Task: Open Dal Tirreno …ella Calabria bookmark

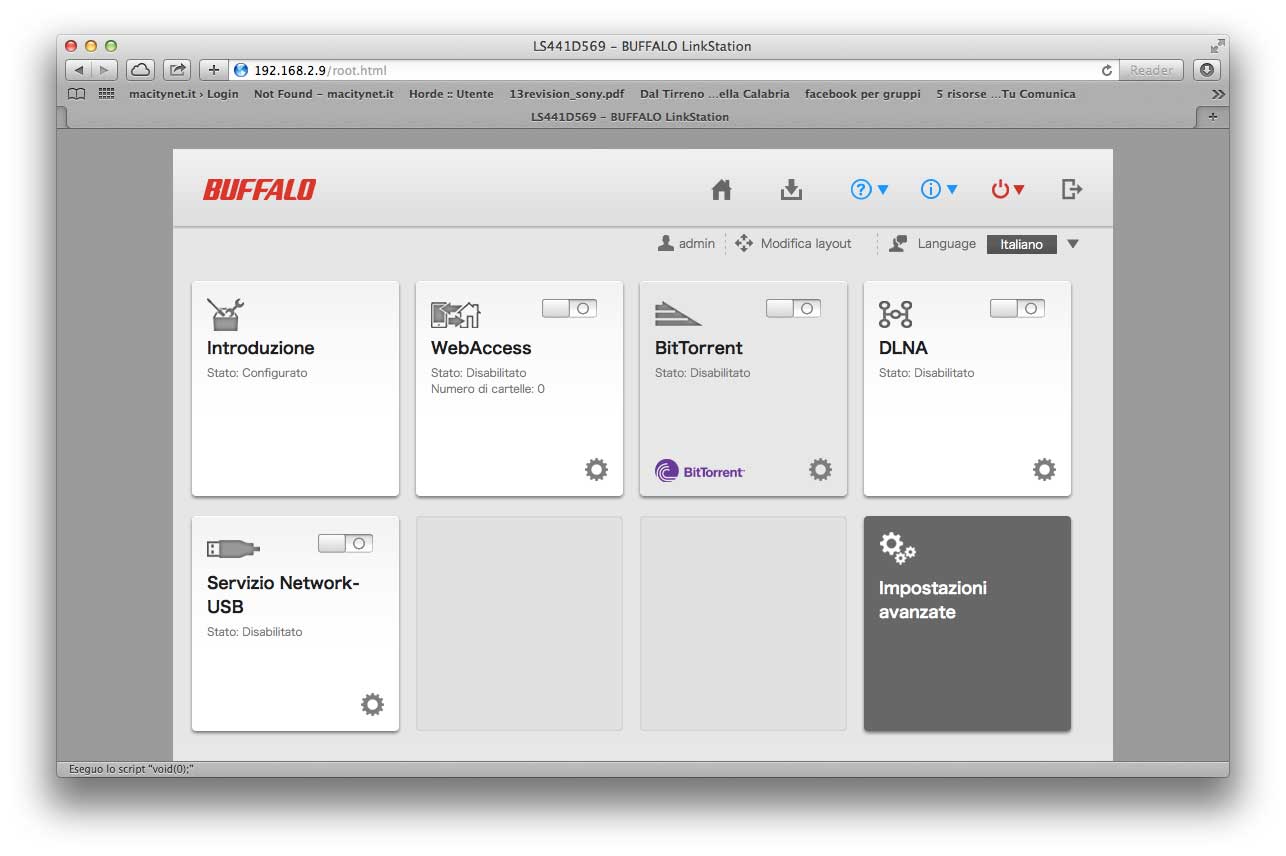Action: tap(714, 94)
